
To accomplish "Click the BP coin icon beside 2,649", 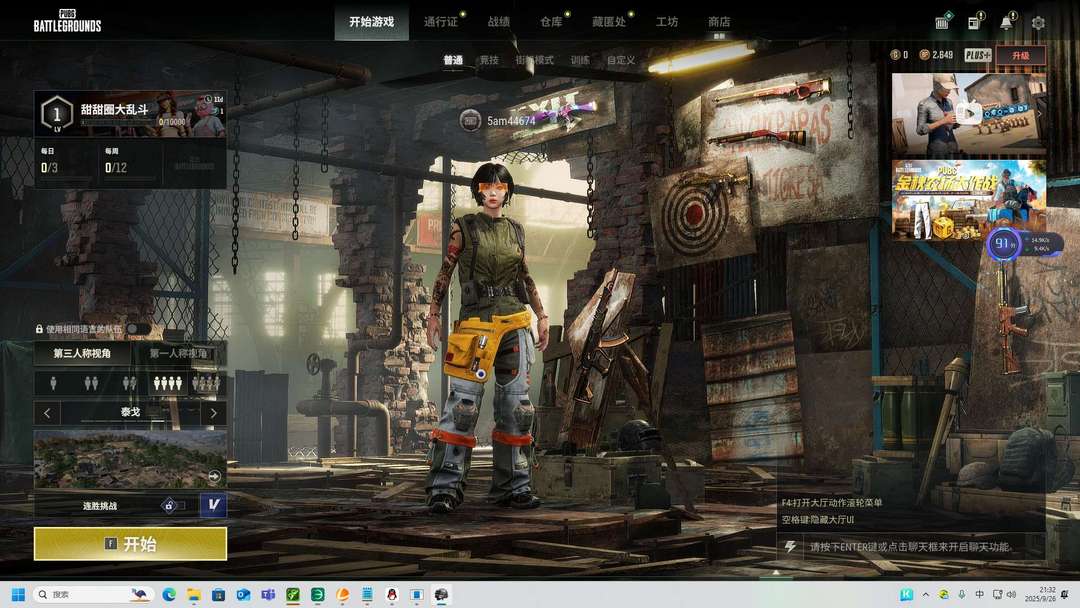I will (924, 55).
